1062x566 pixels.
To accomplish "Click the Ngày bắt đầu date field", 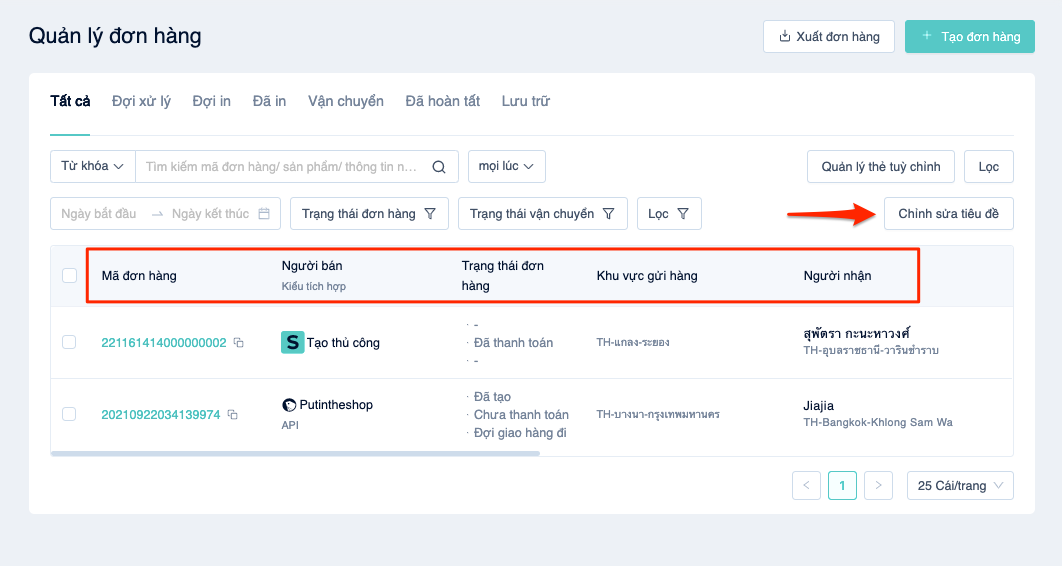I will click(x=99, y=214).
